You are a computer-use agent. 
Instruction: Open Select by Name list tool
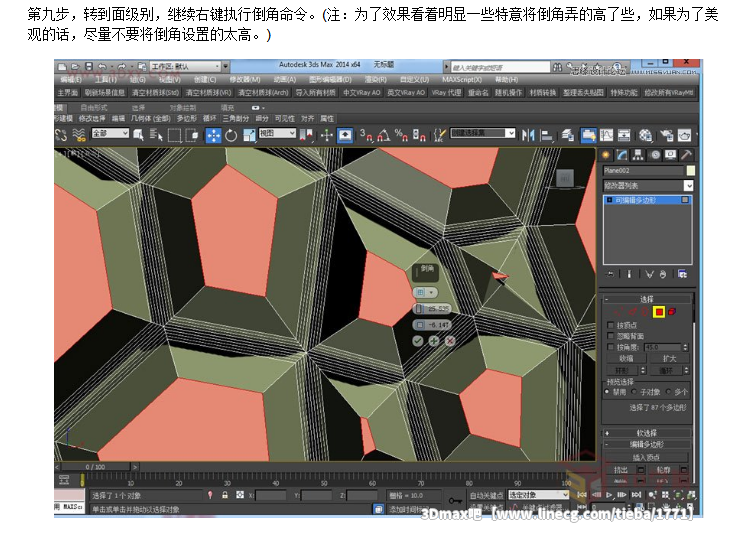(x=156, y=135)
